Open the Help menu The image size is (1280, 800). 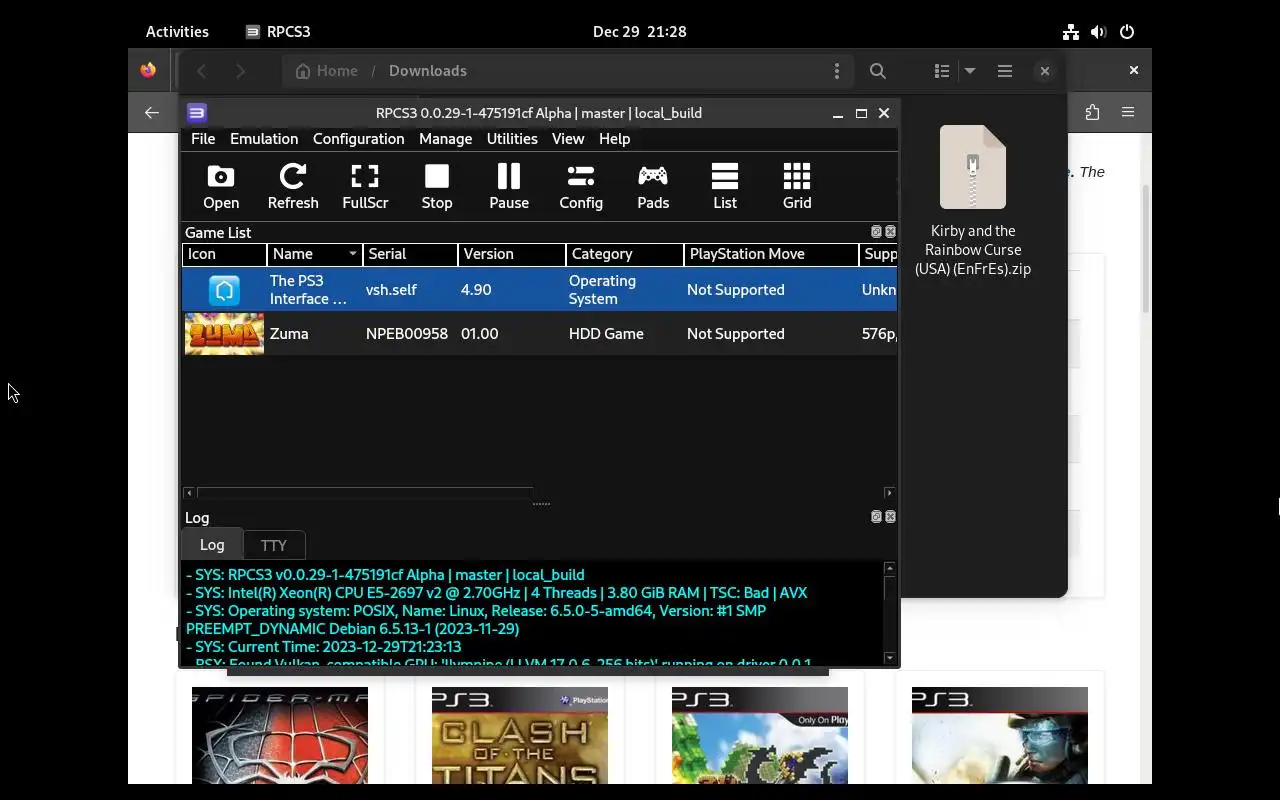614,139
